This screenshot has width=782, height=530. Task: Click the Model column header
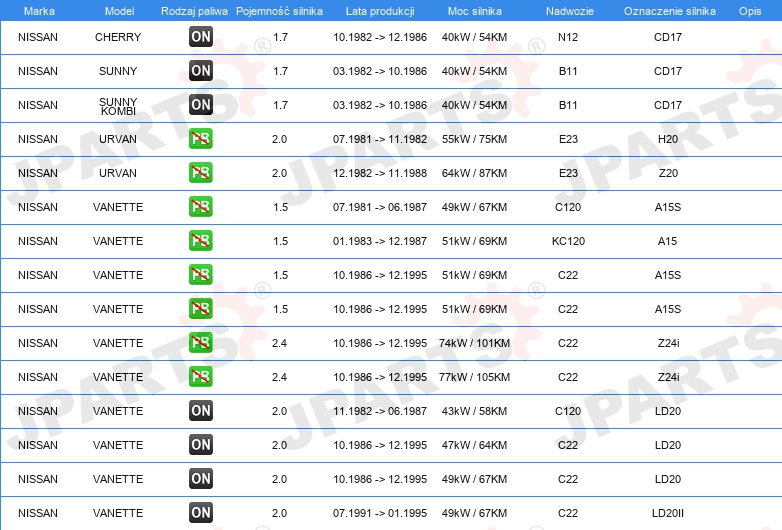tap(119, 11)
